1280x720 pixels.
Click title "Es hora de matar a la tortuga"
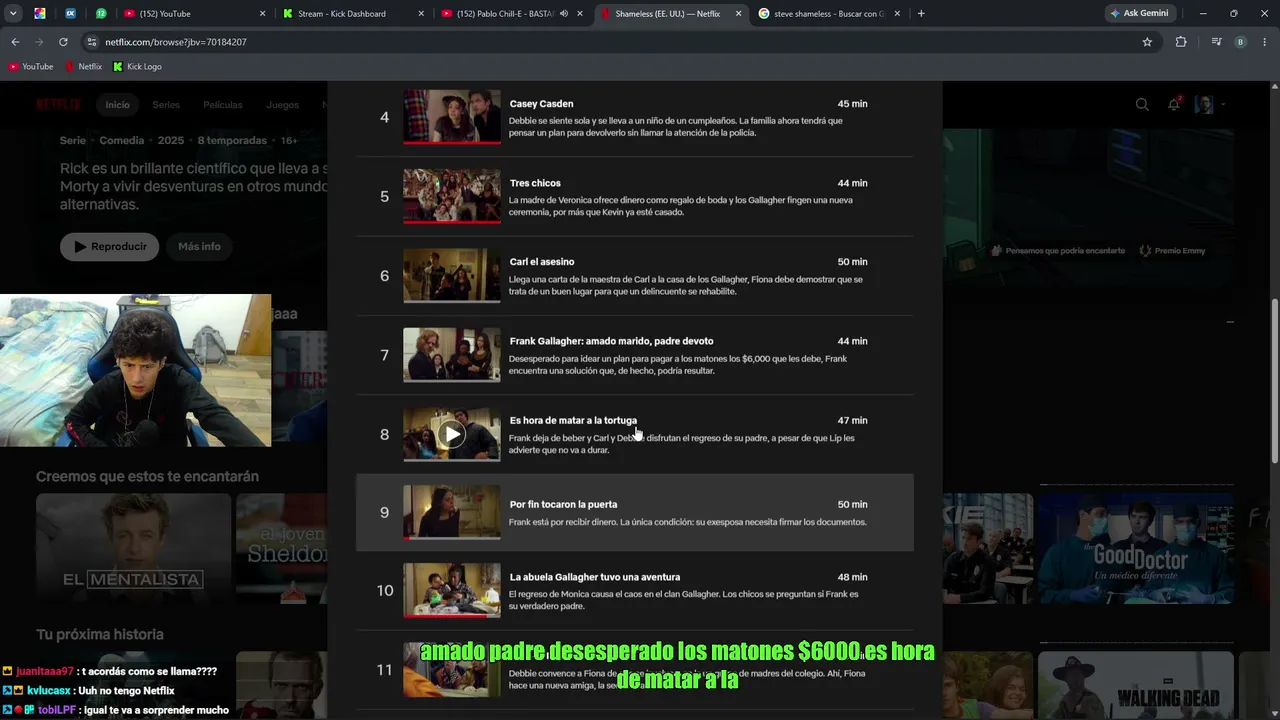[573, 420]
